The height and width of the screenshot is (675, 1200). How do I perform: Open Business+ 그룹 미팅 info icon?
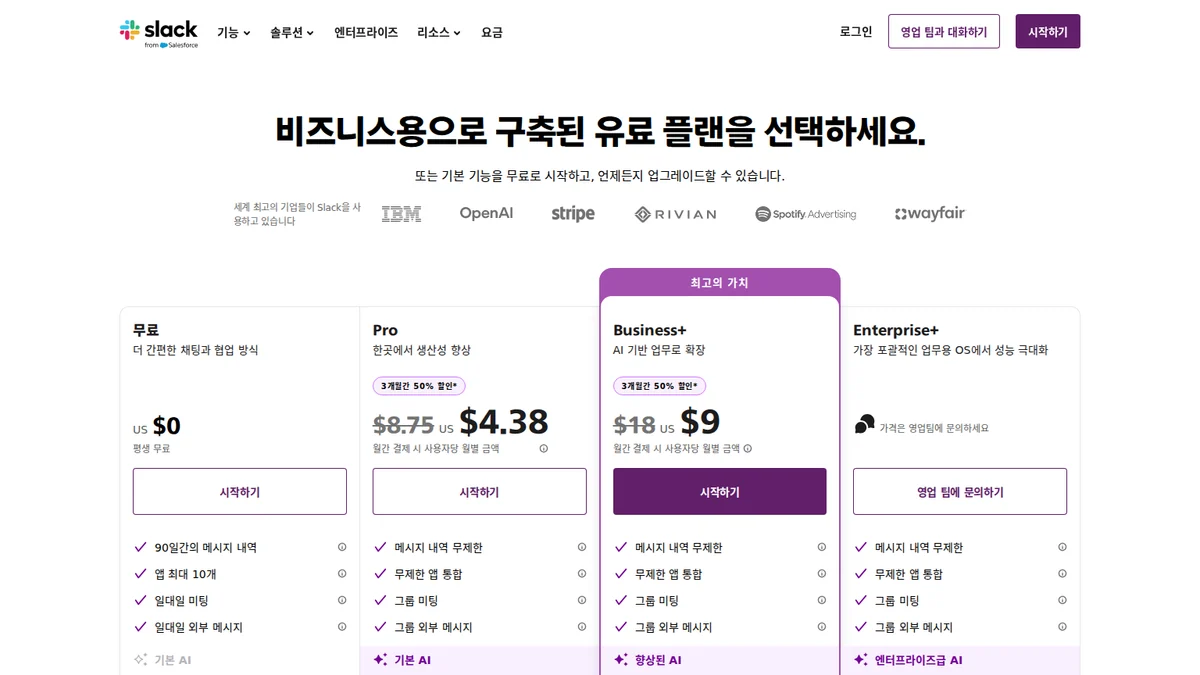pos(822,600)
